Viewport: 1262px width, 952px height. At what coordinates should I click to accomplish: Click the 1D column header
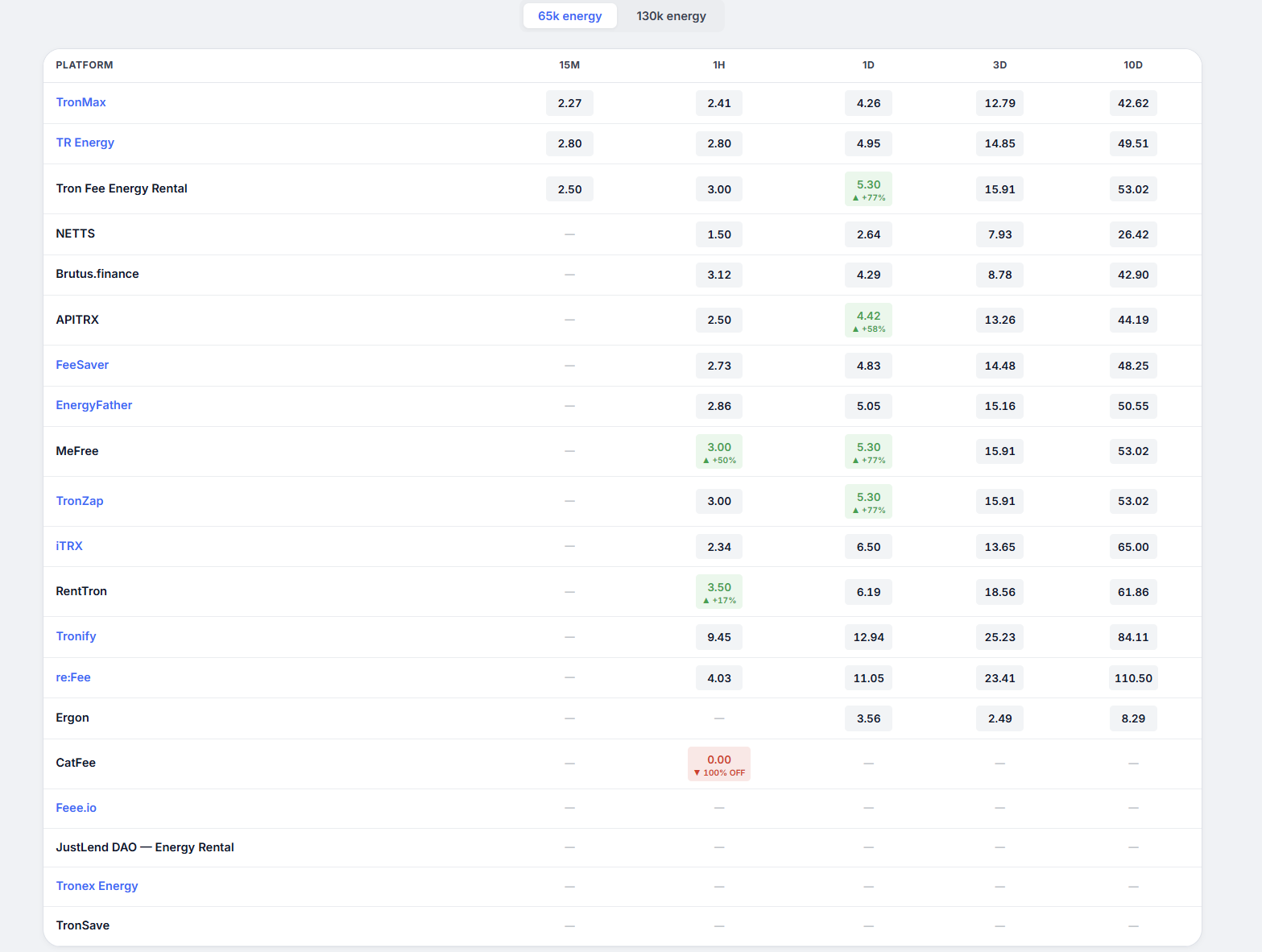pos(868,65)
